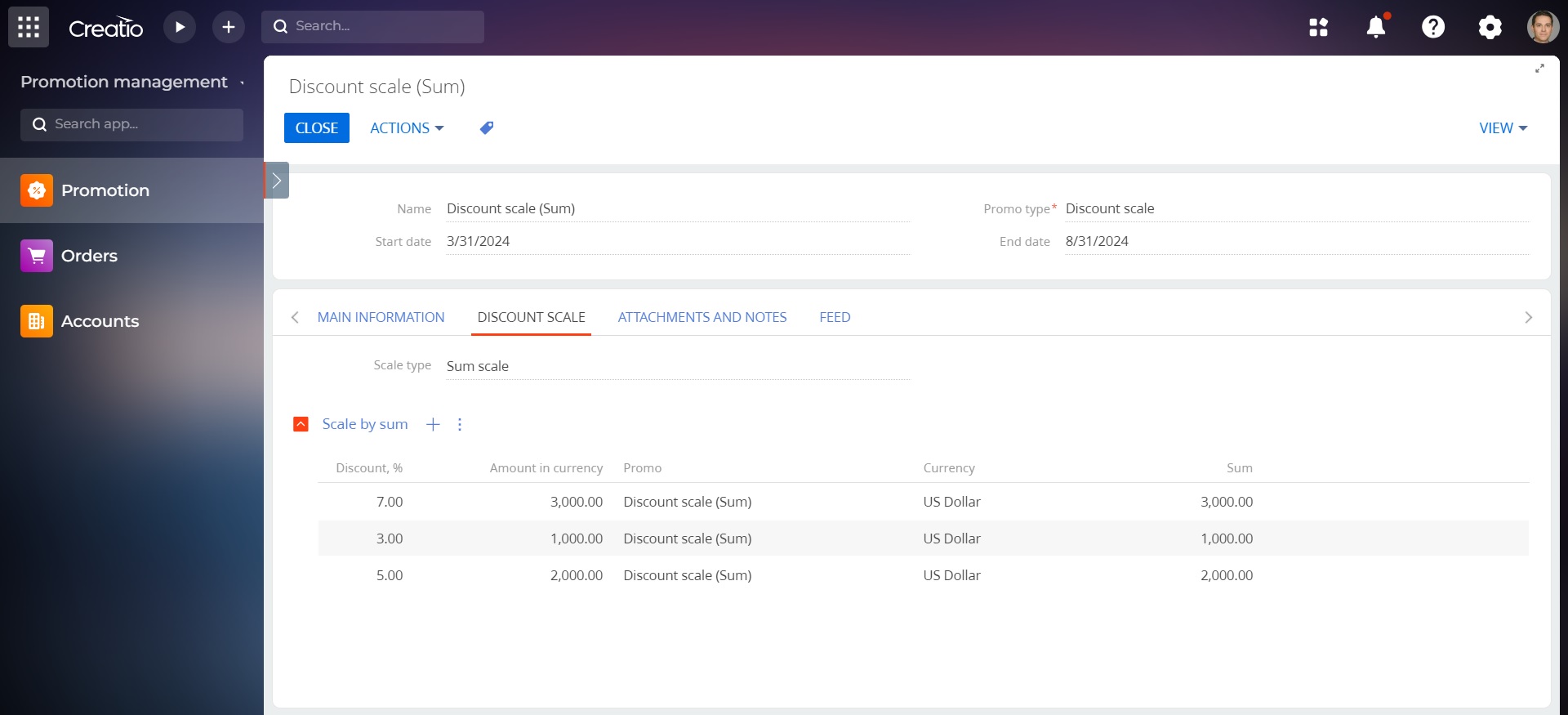Image resolution: width=1568 pixels, height=715 pixels.
Task: Open the user profile avatar
Action: click(x=1543, y=27)
